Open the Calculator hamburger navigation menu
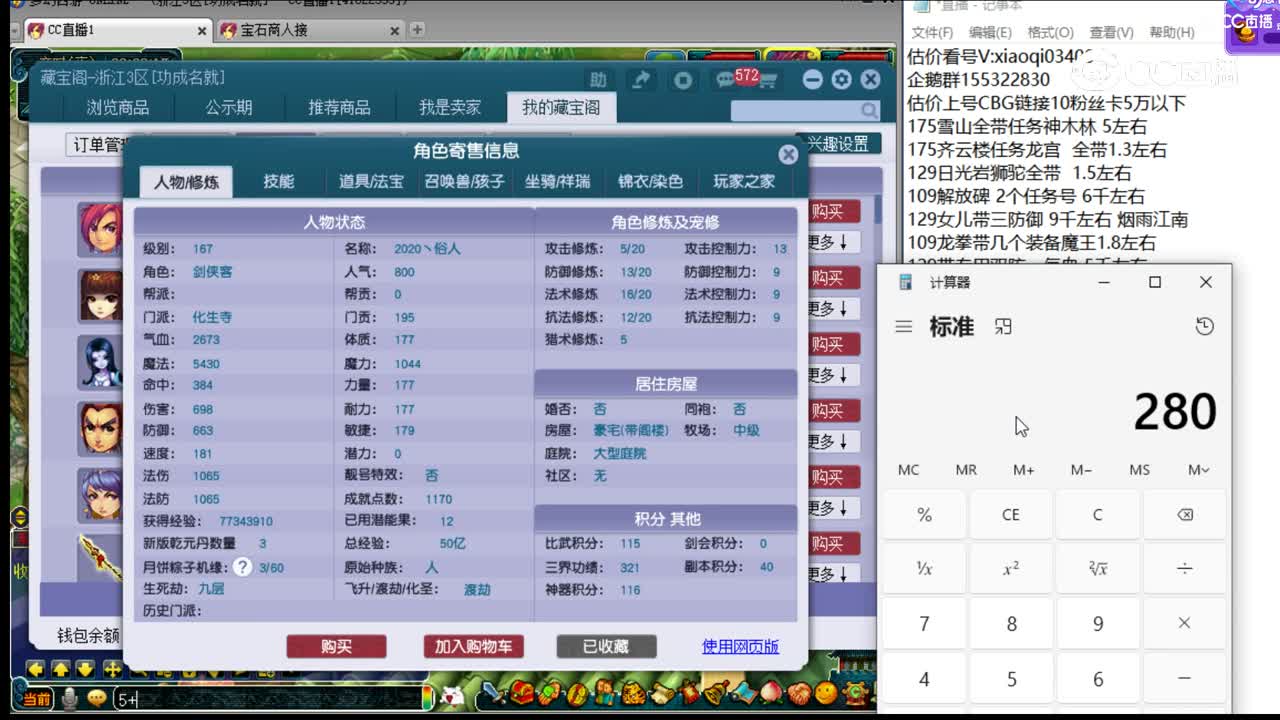 [x=903, y=326]
